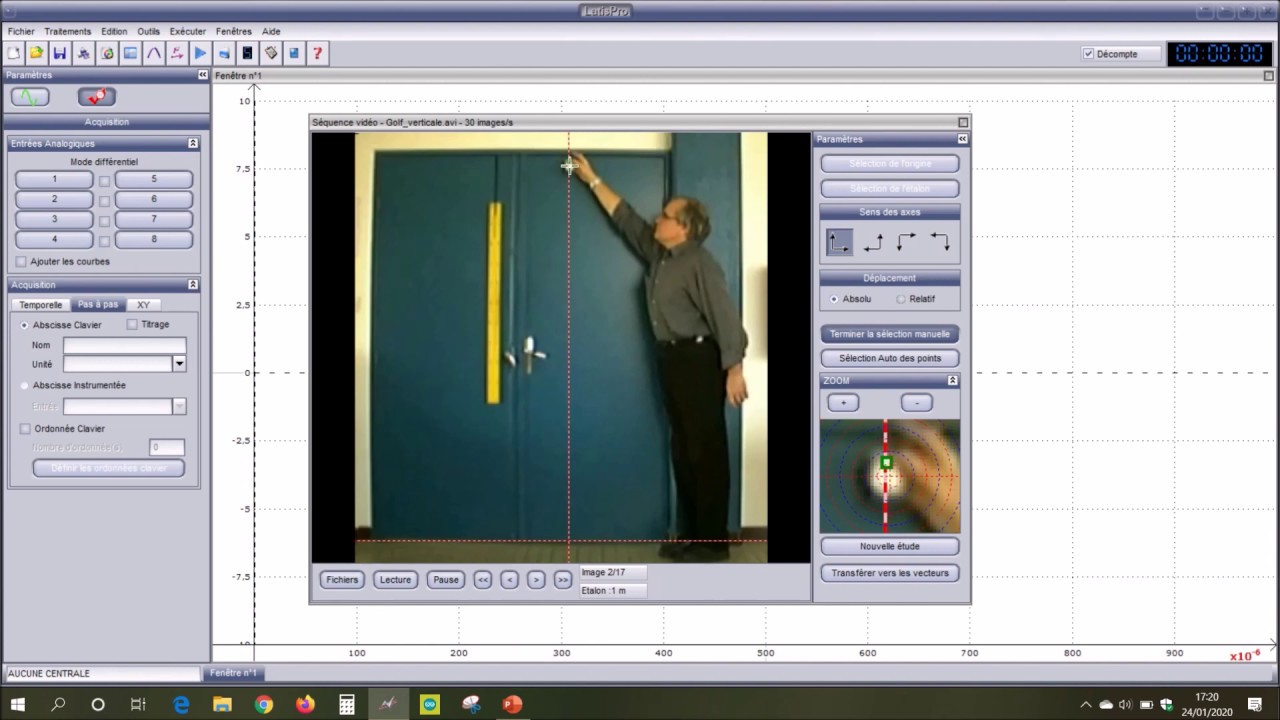The height and width of the screenshot is (720, 1280).
Task: Select the red pointing mode button
Action: 97,97
